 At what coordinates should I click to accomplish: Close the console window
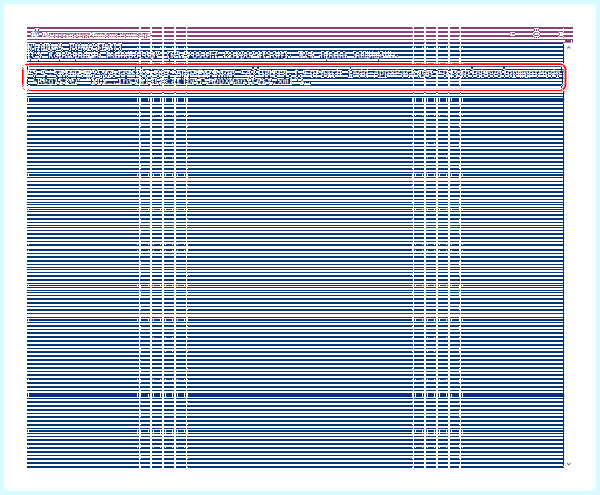click(561, 34)
